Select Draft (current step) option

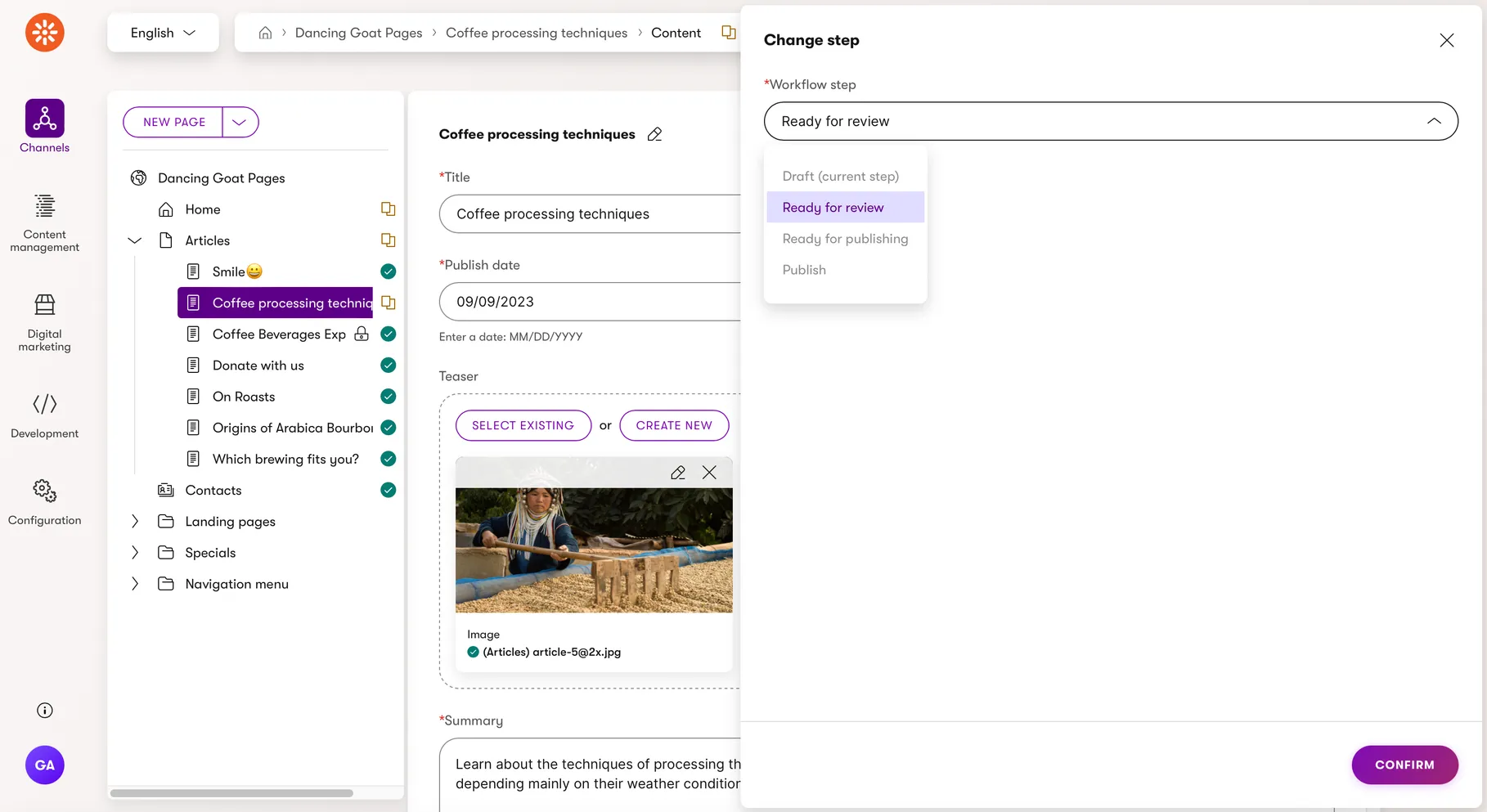click(x=845, y=177)
